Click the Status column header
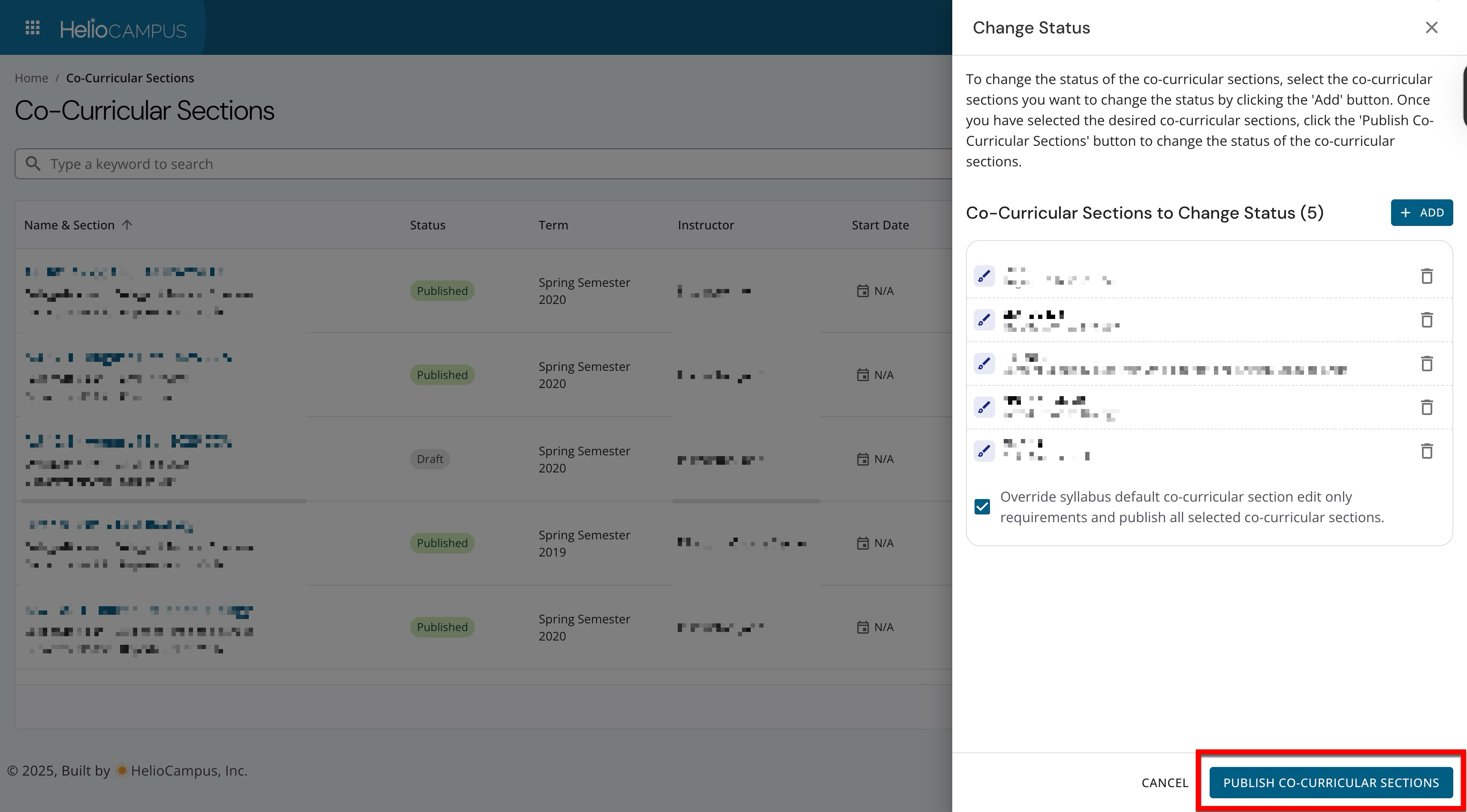Viewport: 1467px width, 812px height. [x=427, y=226]
